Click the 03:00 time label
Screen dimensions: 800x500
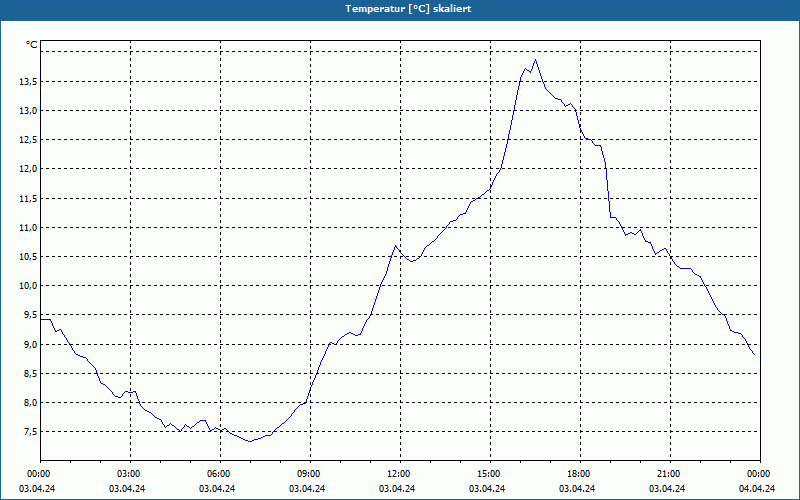pyautogui.click(x=130, y=474)
